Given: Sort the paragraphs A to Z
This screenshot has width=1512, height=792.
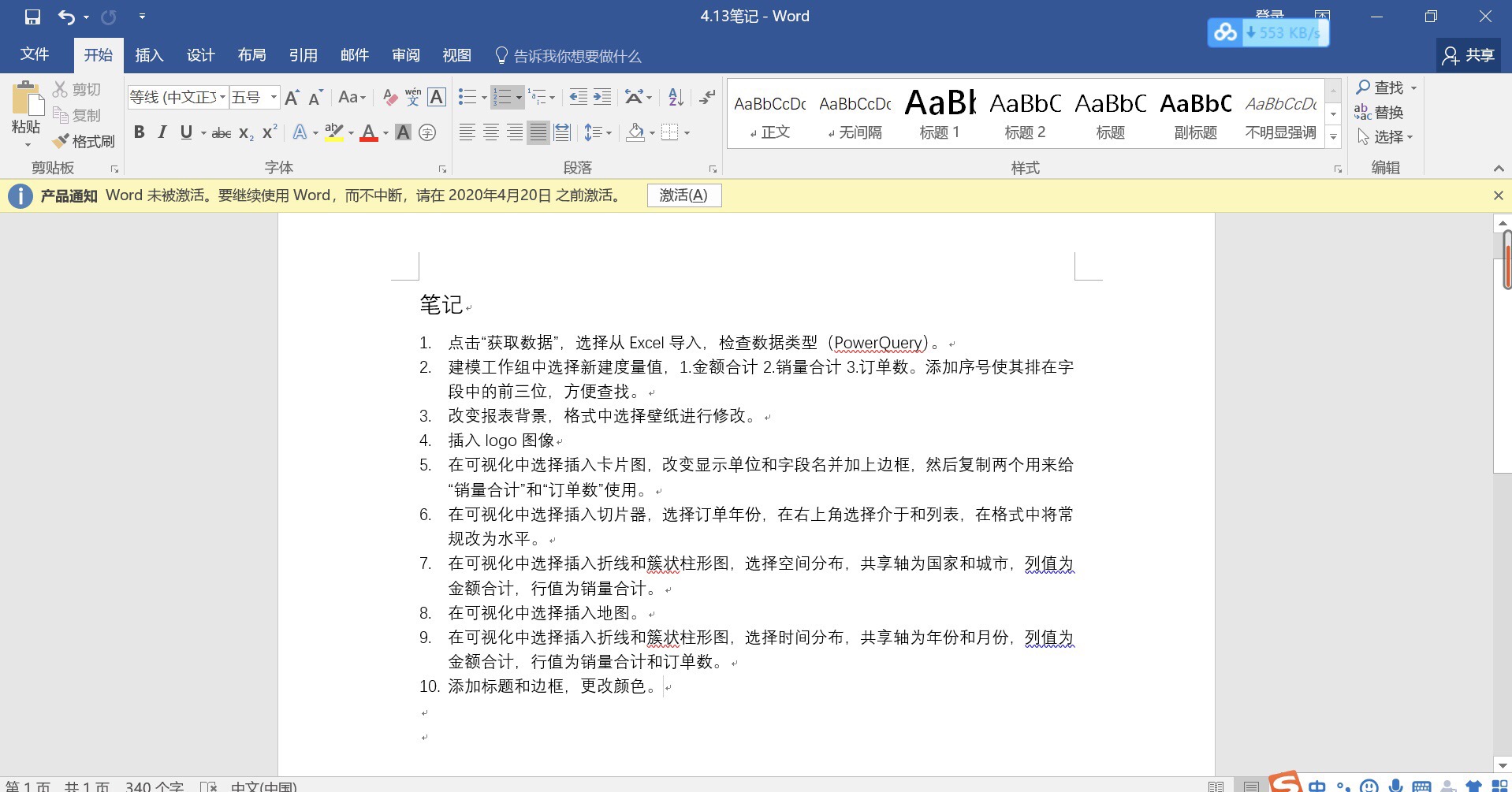Looking at the screenshot, I should [x=676, y=98].
